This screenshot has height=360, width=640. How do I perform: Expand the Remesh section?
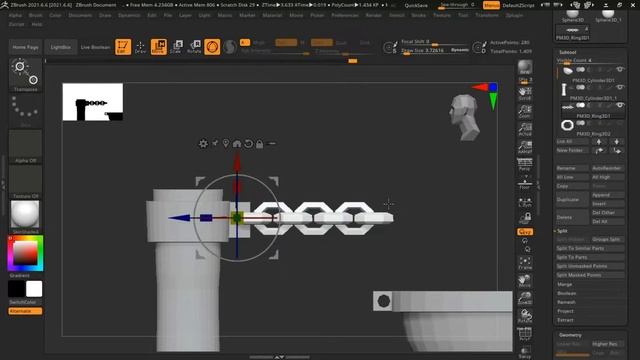coord(566,302)
